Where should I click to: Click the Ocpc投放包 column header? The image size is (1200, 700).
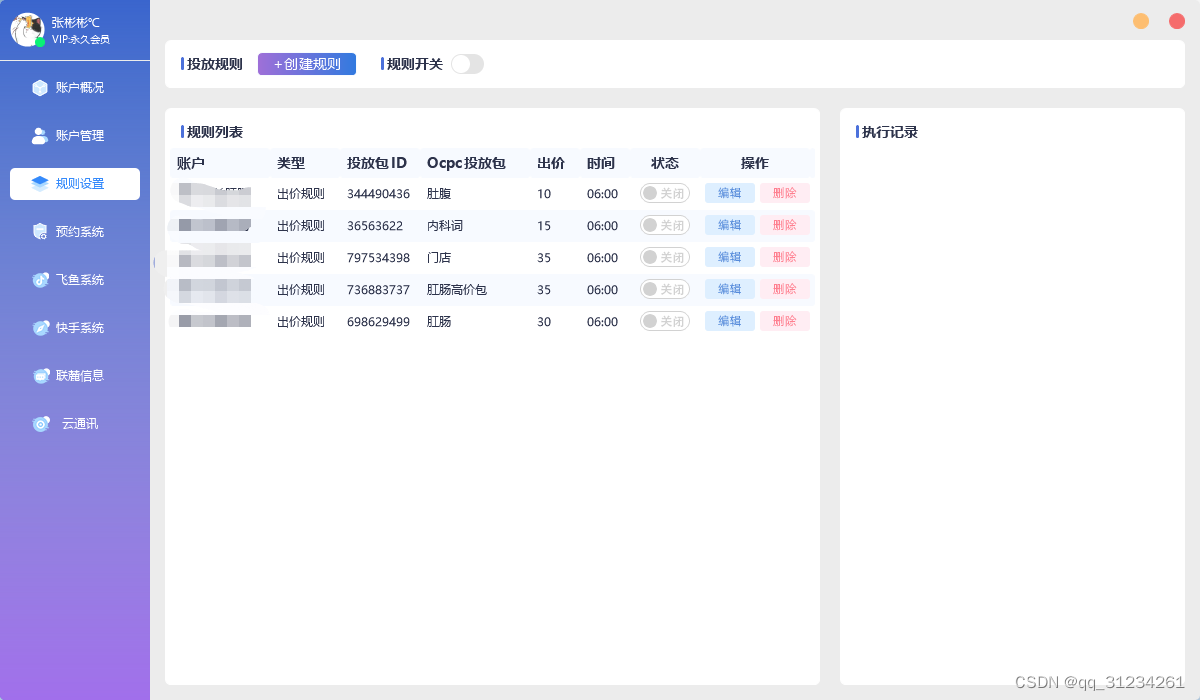[x=466, y=163]
